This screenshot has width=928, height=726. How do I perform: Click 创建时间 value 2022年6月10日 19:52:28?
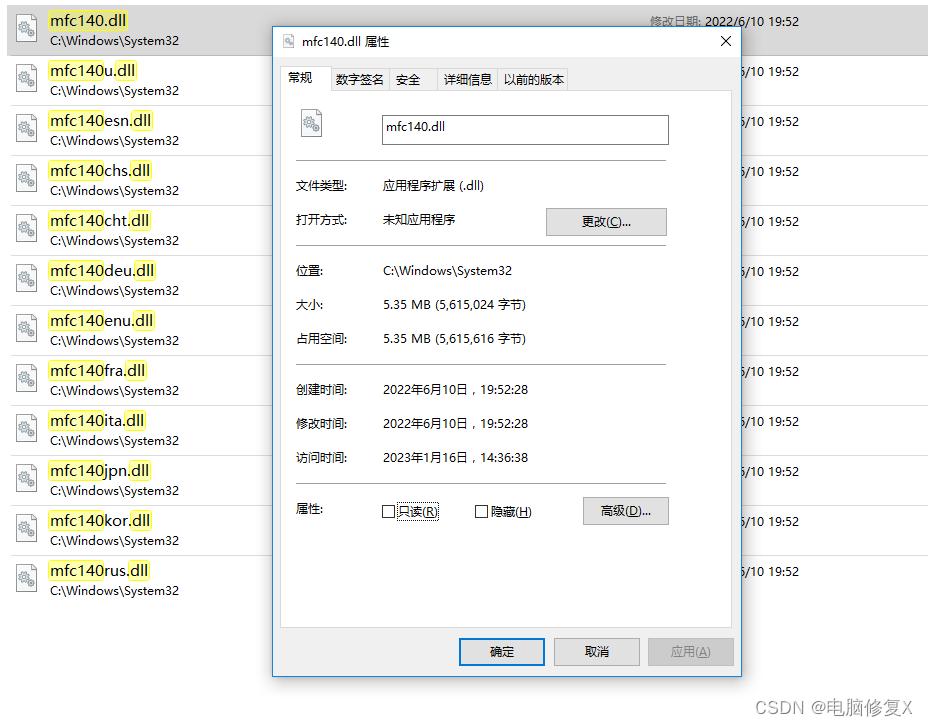click(456, 390)
